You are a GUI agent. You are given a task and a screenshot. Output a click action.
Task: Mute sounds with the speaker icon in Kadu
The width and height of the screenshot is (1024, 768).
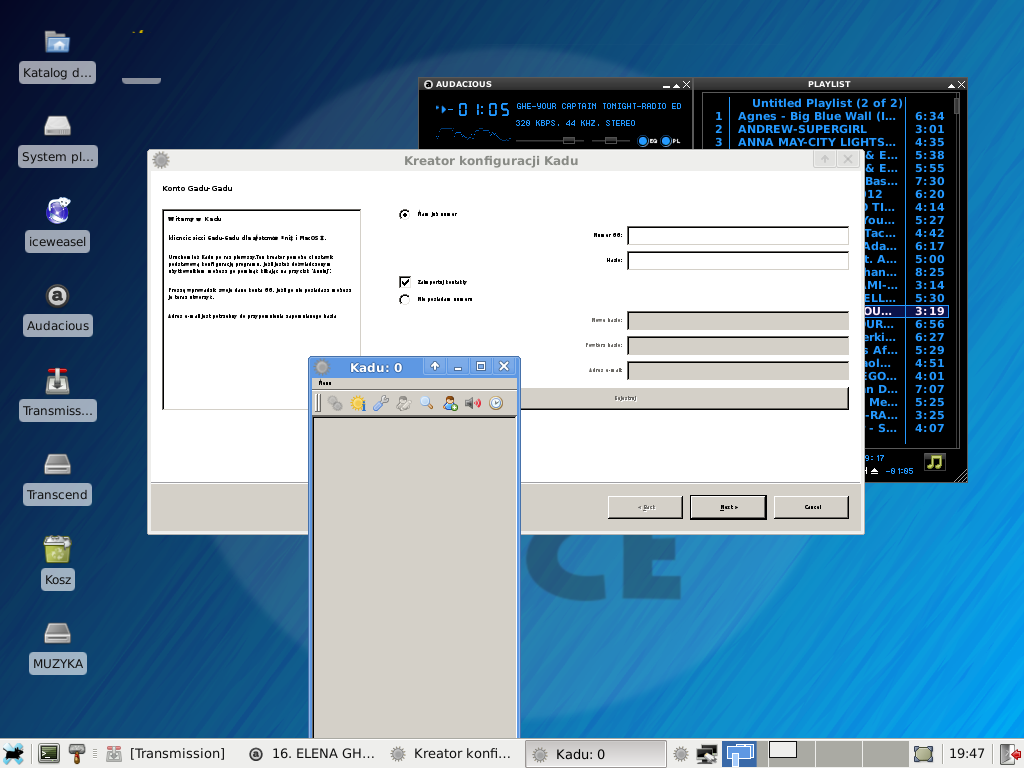click(x=473, y=404)
